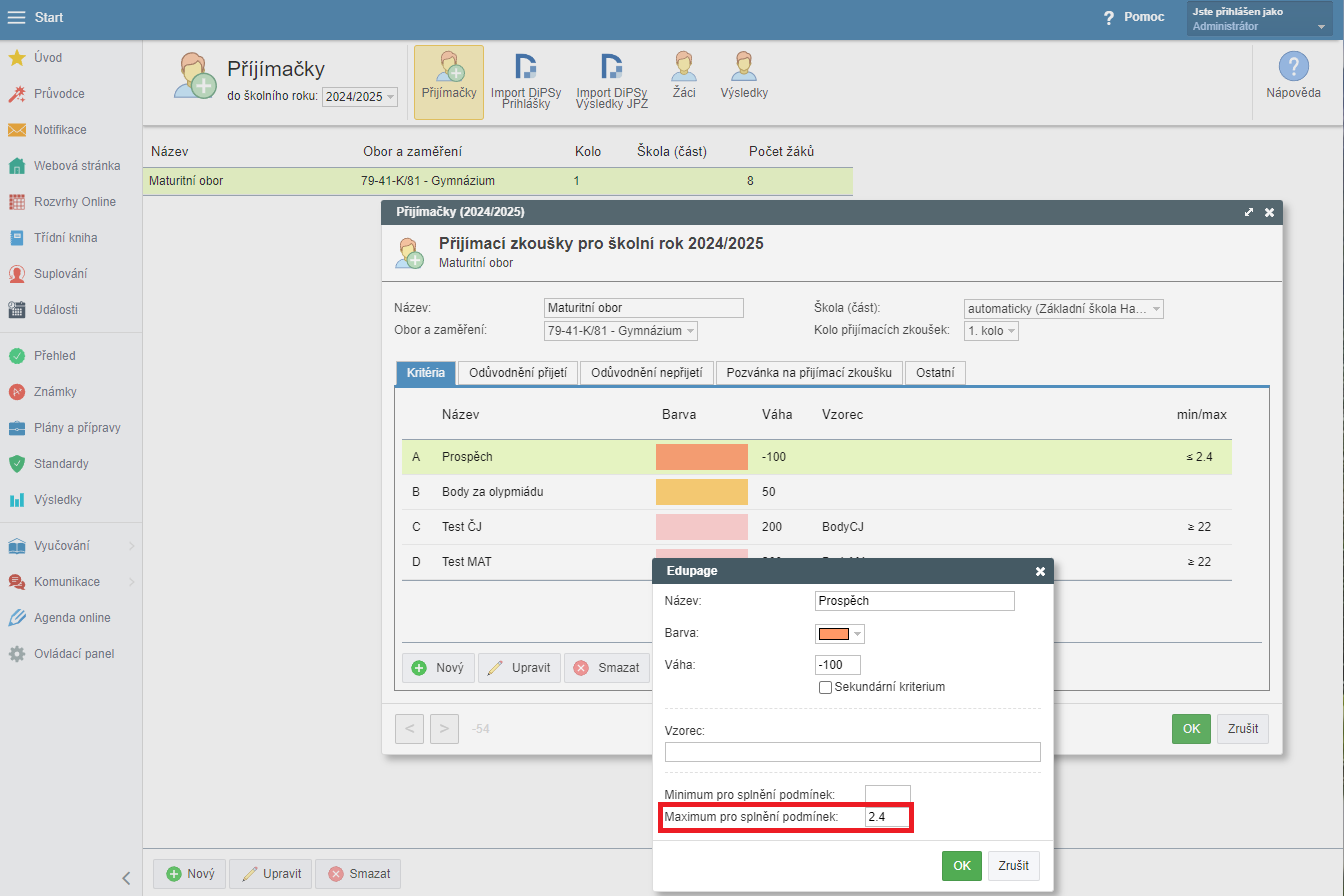Click Nový button at page bottom
The image size is (1344, 896).
[x=189, y=874]
